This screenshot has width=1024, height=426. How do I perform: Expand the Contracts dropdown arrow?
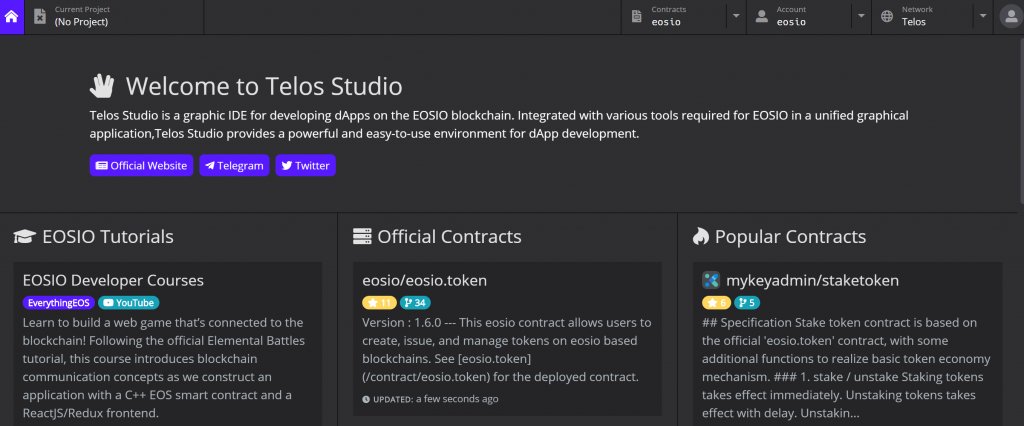click(736, 16)
